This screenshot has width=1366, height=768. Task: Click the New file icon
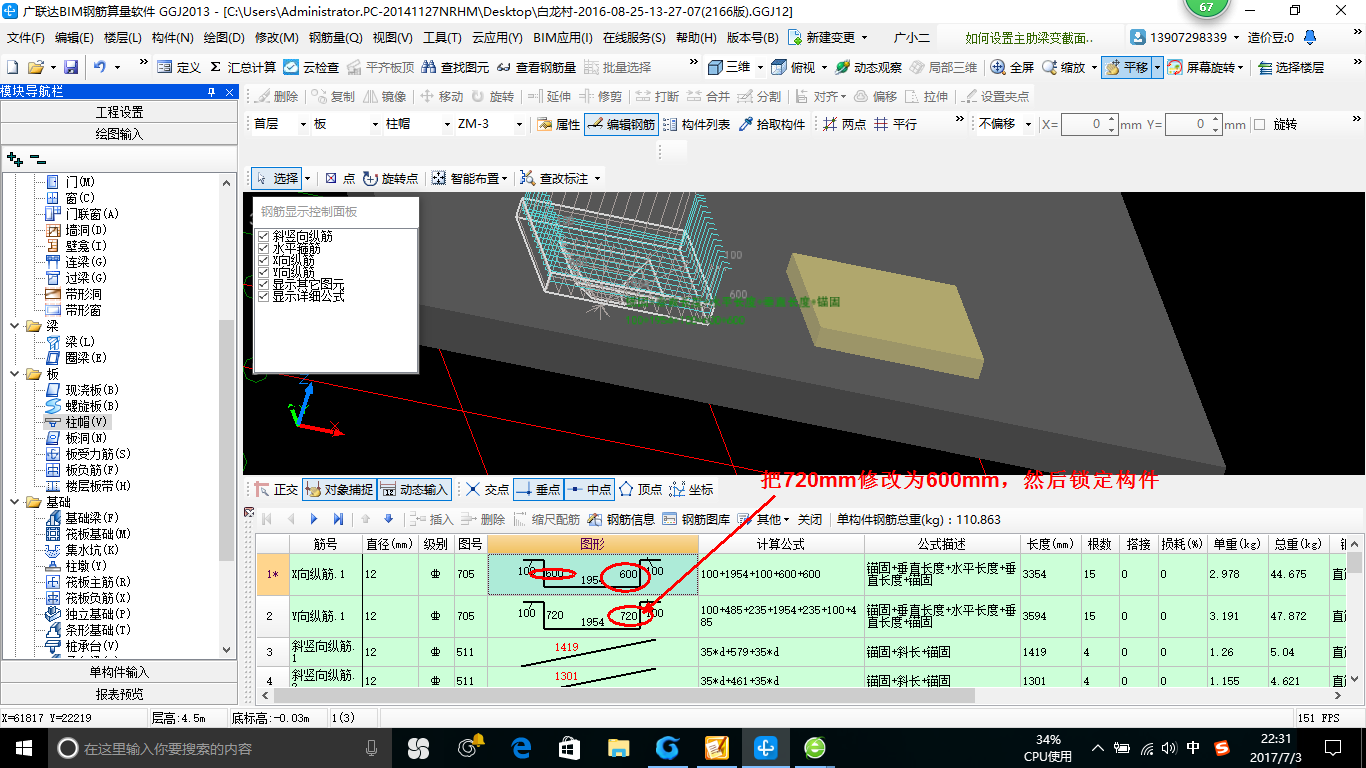coord(13,67)
